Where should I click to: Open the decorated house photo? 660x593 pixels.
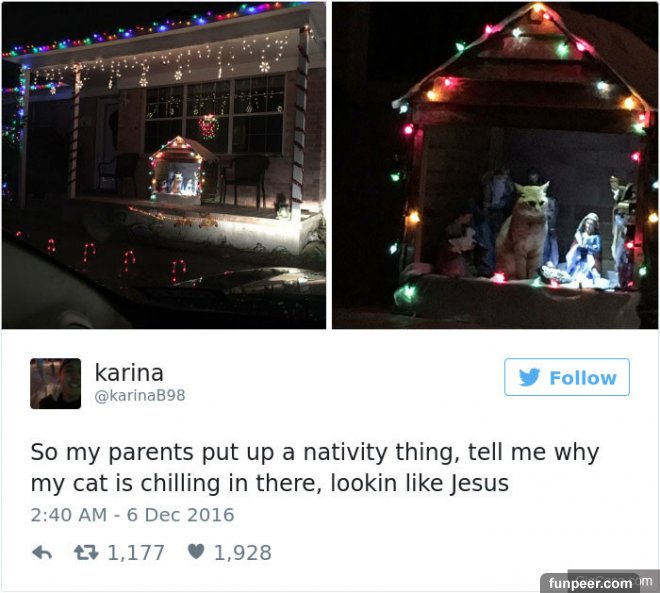164,165
